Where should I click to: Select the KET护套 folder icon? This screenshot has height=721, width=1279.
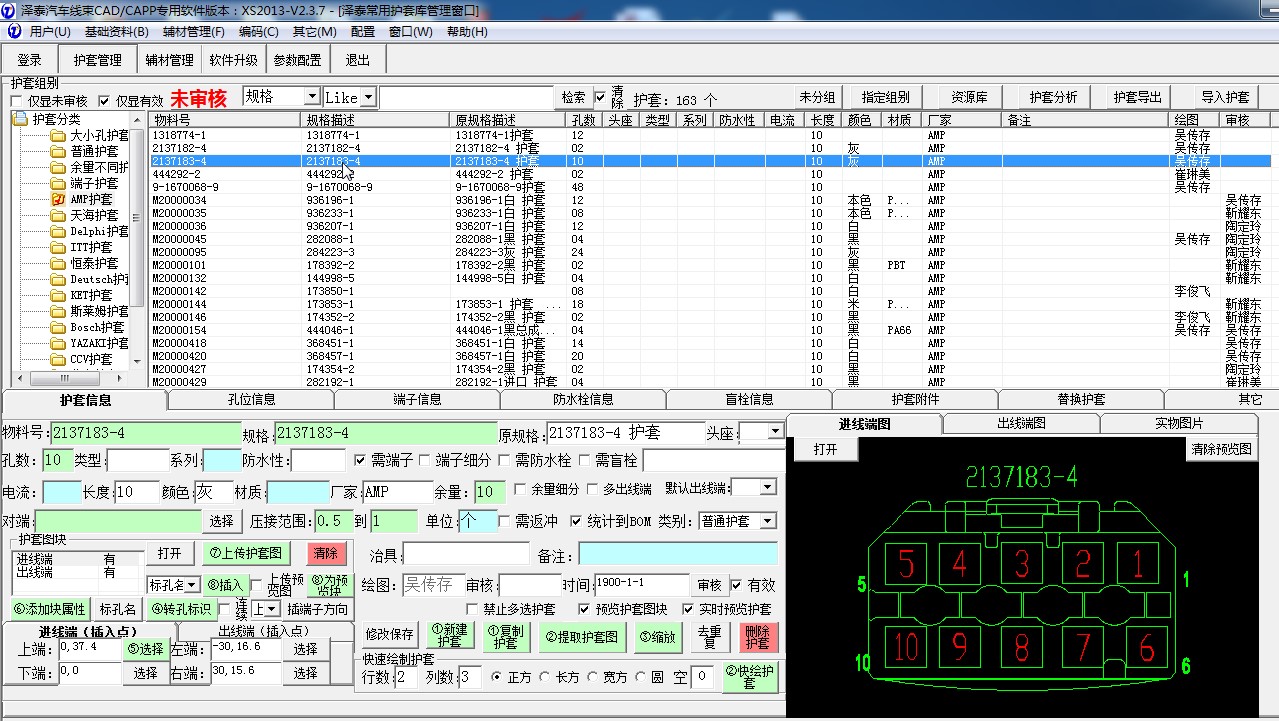point(58,295)
